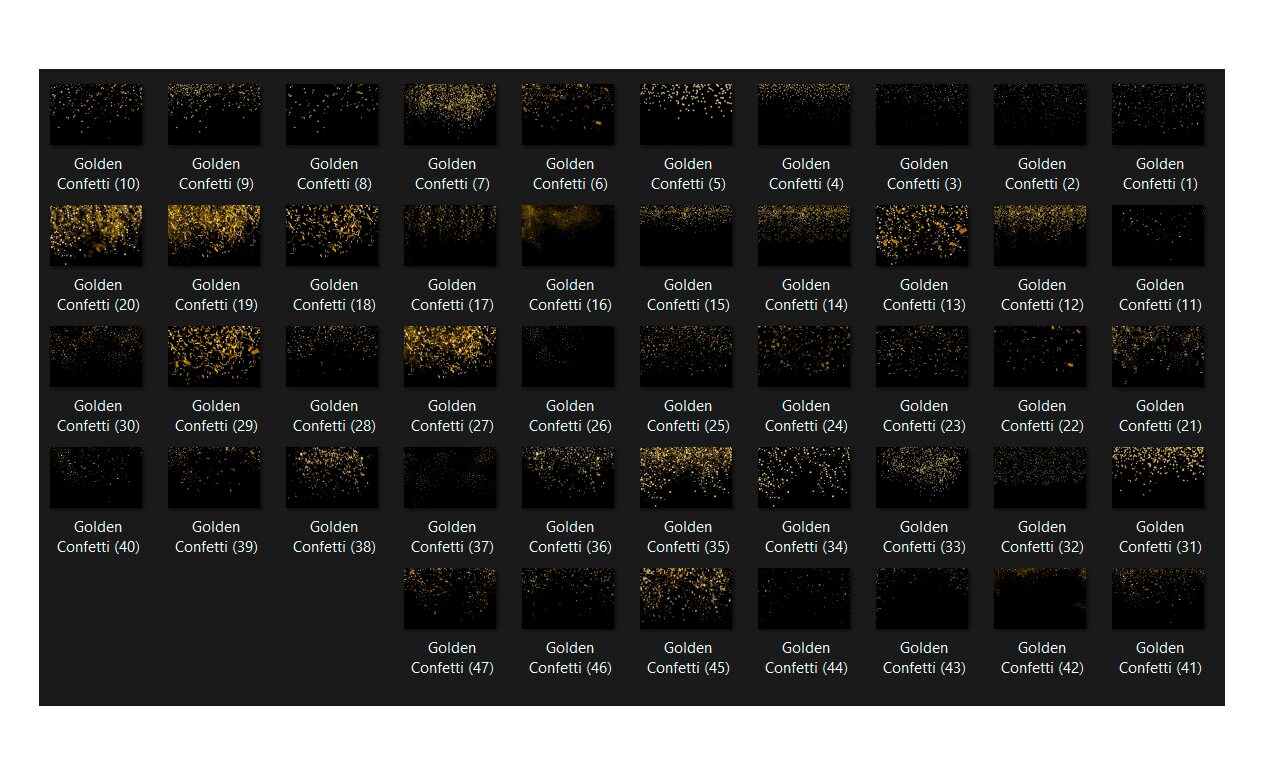Select the Golden Confetti (2) thumbnail

click(1040, 114)
